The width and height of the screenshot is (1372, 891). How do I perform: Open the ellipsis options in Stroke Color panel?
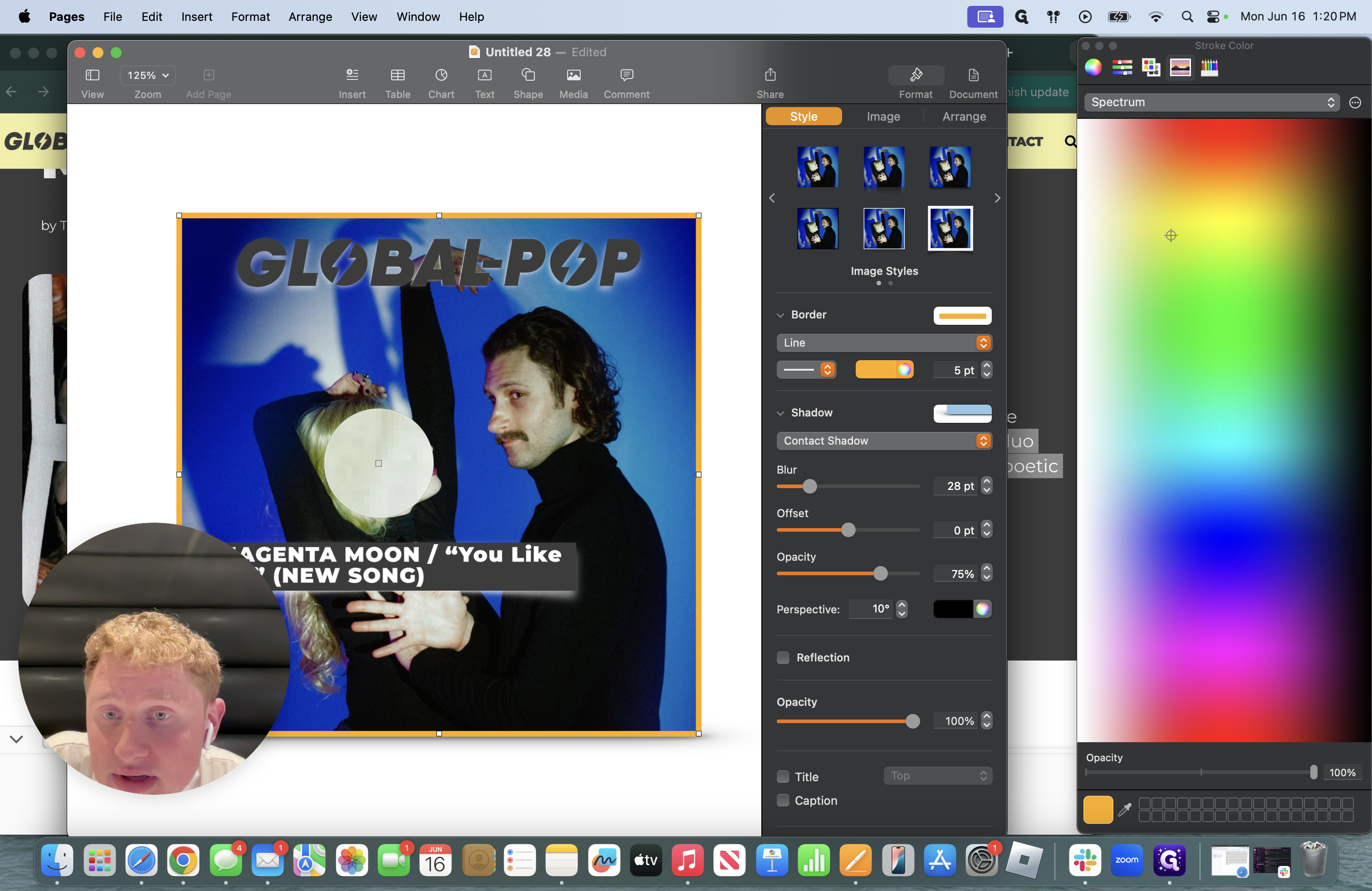1355,103
